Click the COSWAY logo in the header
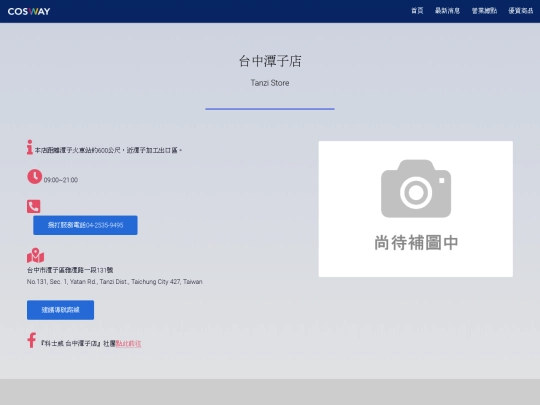 click(x=29, y=11)
